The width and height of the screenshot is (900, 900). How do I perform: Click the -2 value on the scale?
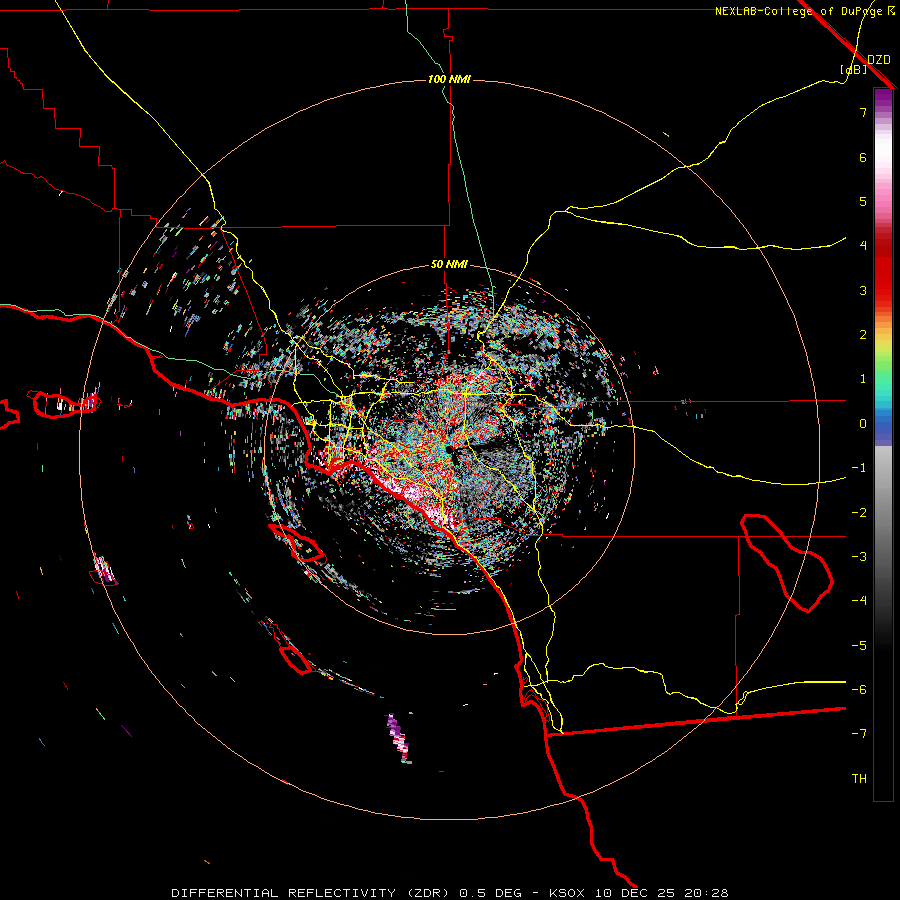pyautogui.click(x=859, y=513)
